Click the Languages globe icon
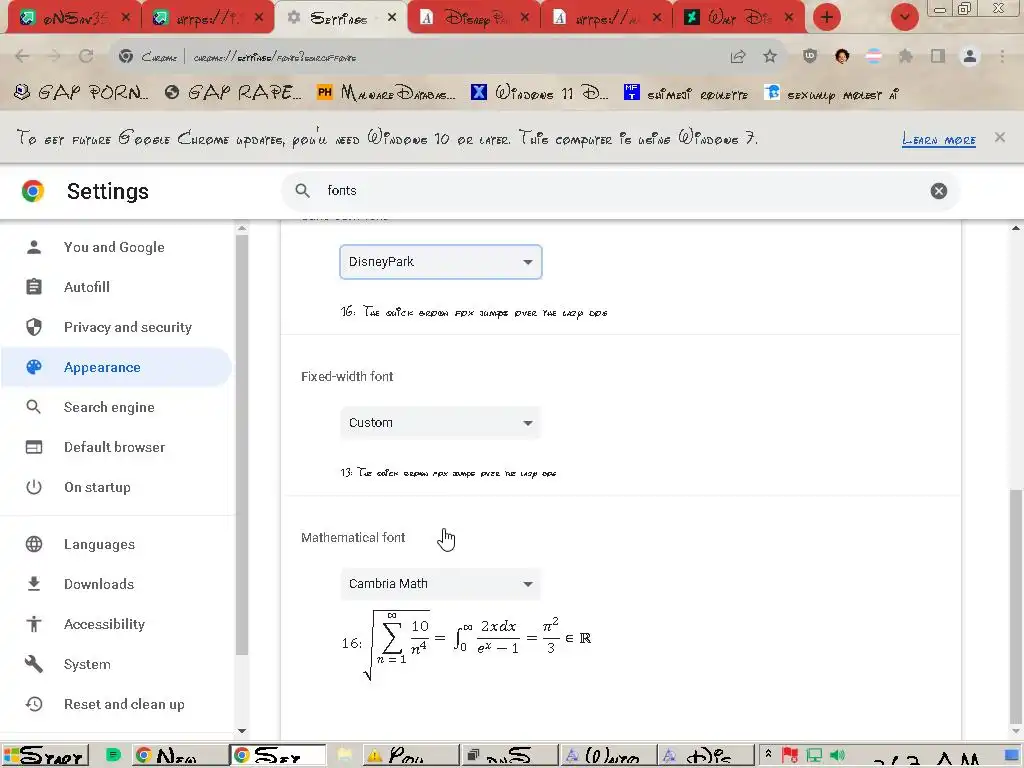 (x=34, y=544)
